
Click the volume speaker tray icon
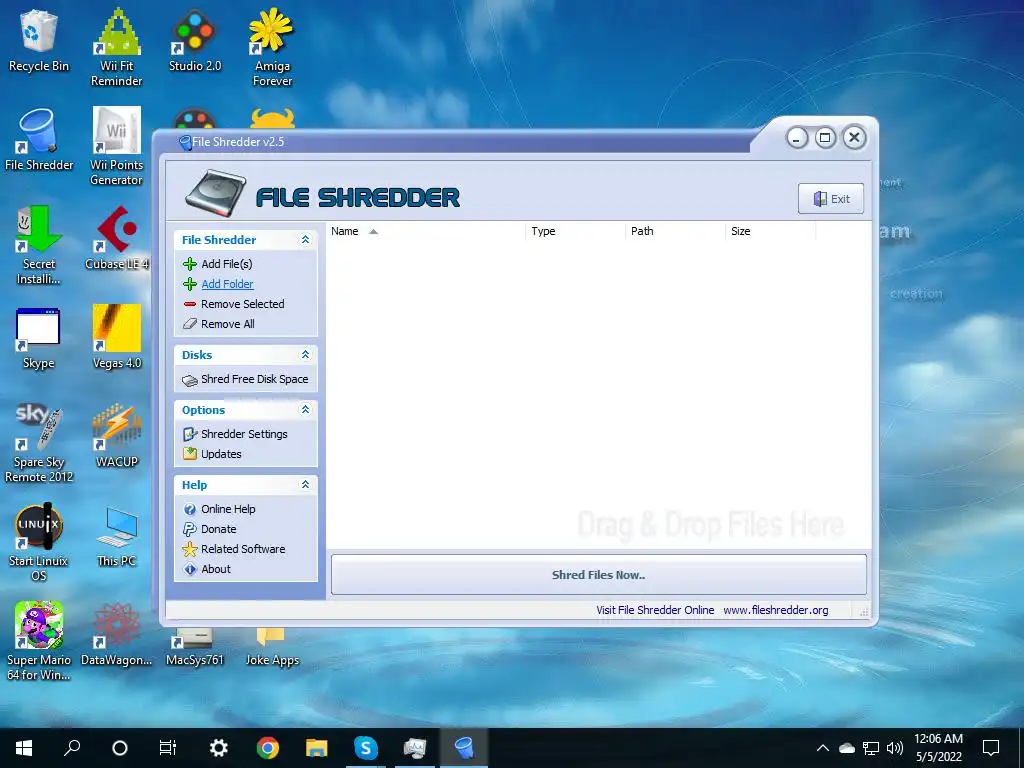click(895, 748)
